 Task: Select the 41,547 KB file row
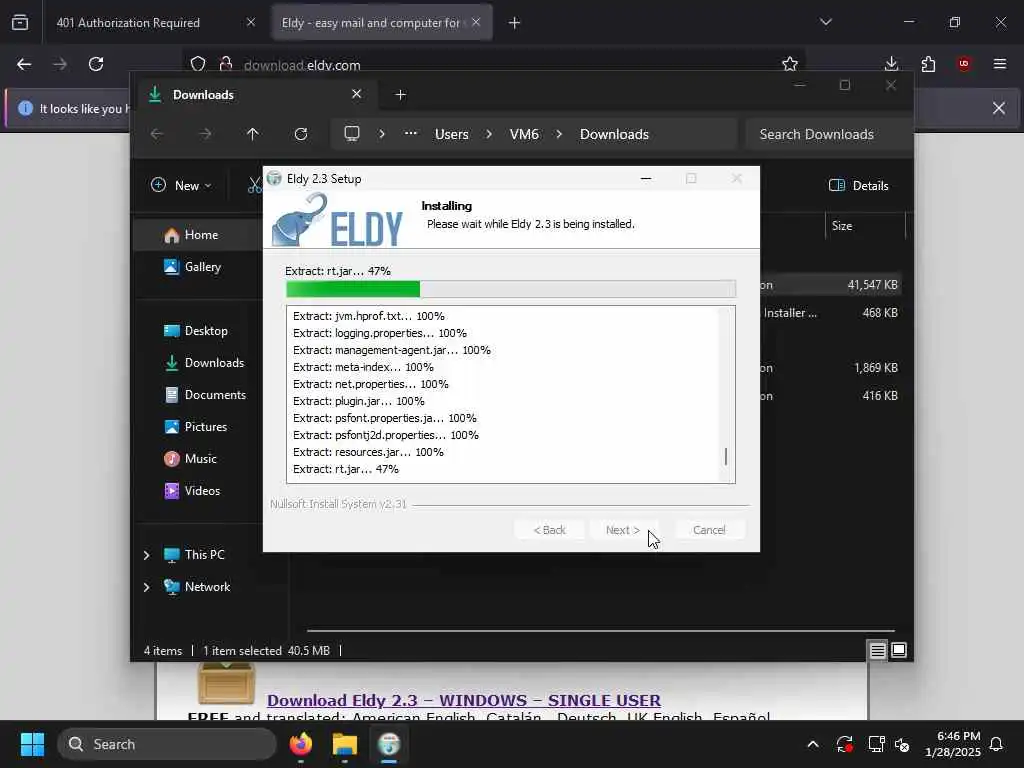pyautogui.click(x=831, y=285)
